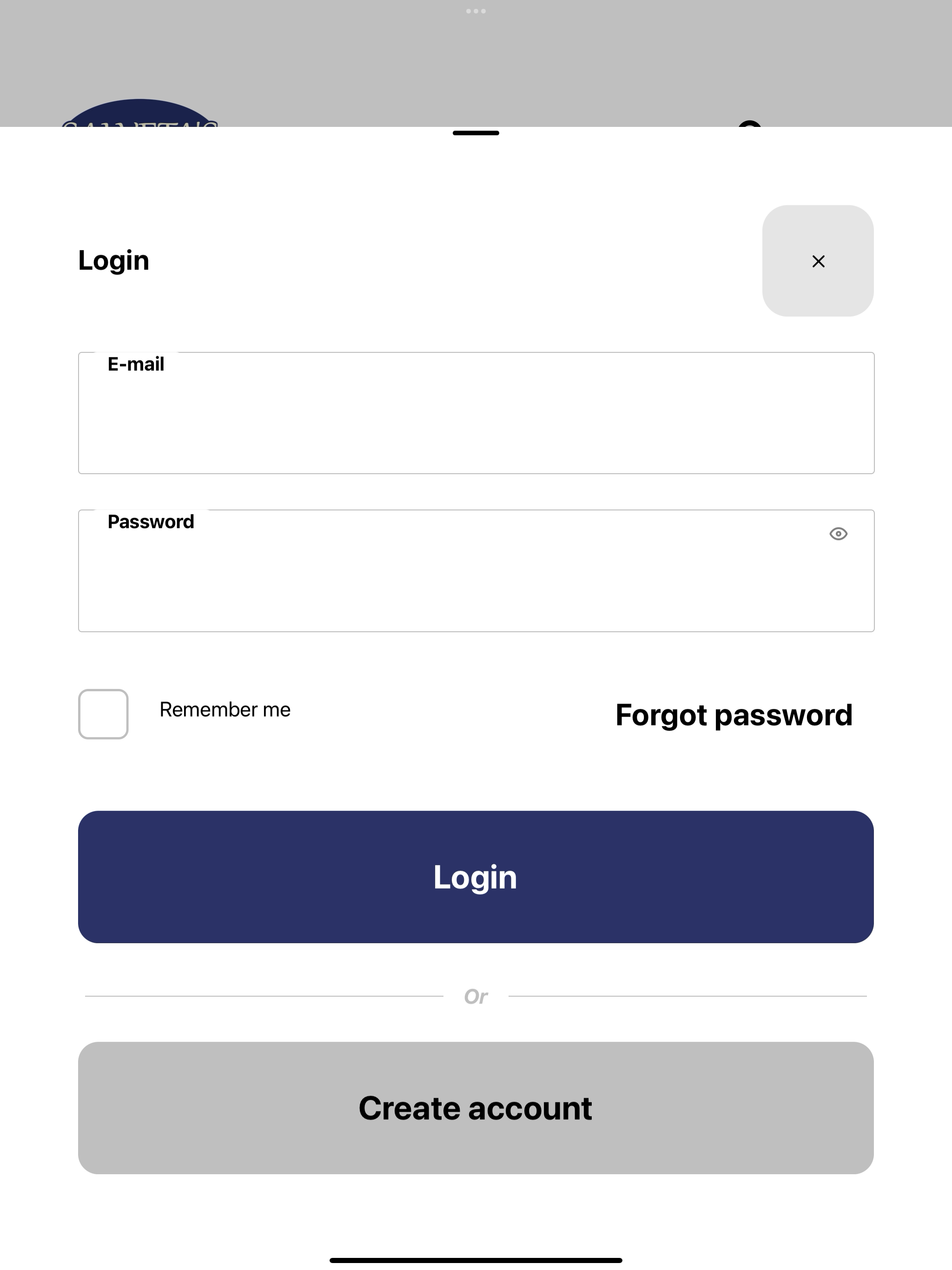952x1270 pixels.
Task: Tap the blue Login button
Action: click(476, 877)
